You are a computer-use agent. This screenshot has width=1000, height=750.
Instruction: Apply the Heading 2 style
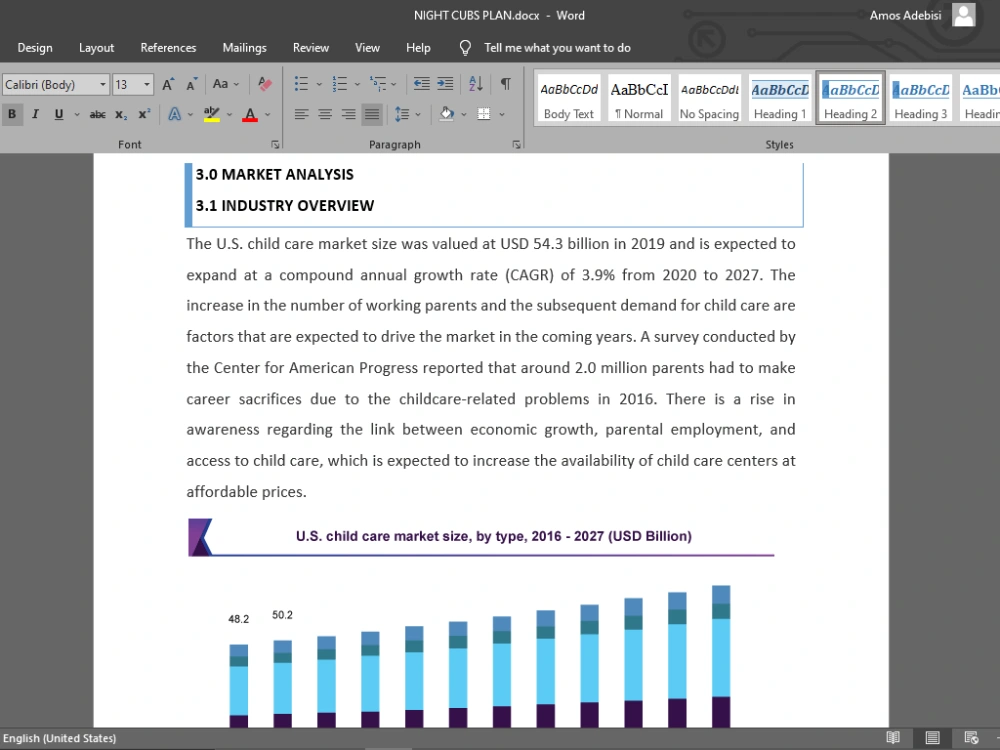(x=850, y=99)
